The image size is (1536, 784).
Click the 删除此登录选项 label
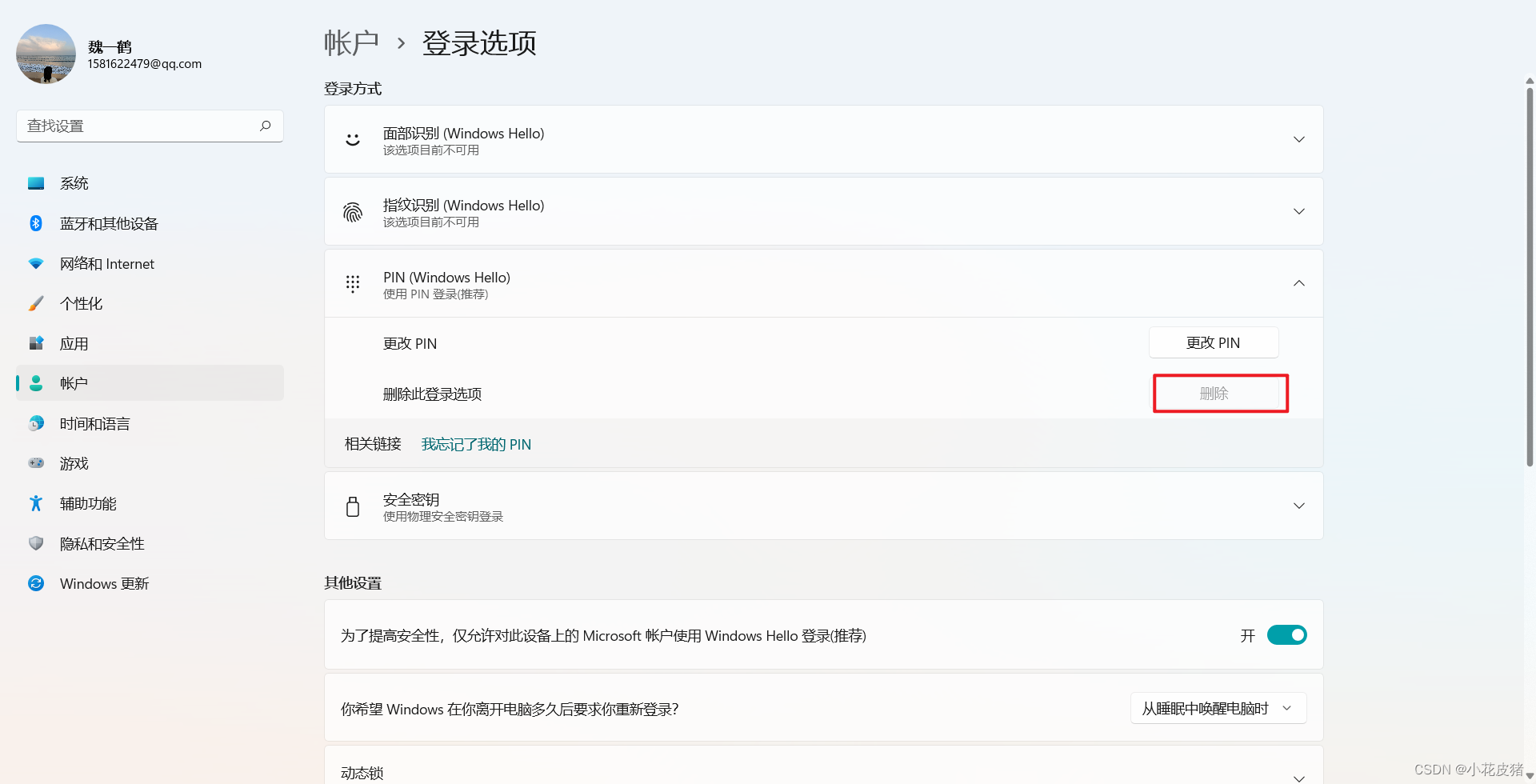click(x=432, y=394)
